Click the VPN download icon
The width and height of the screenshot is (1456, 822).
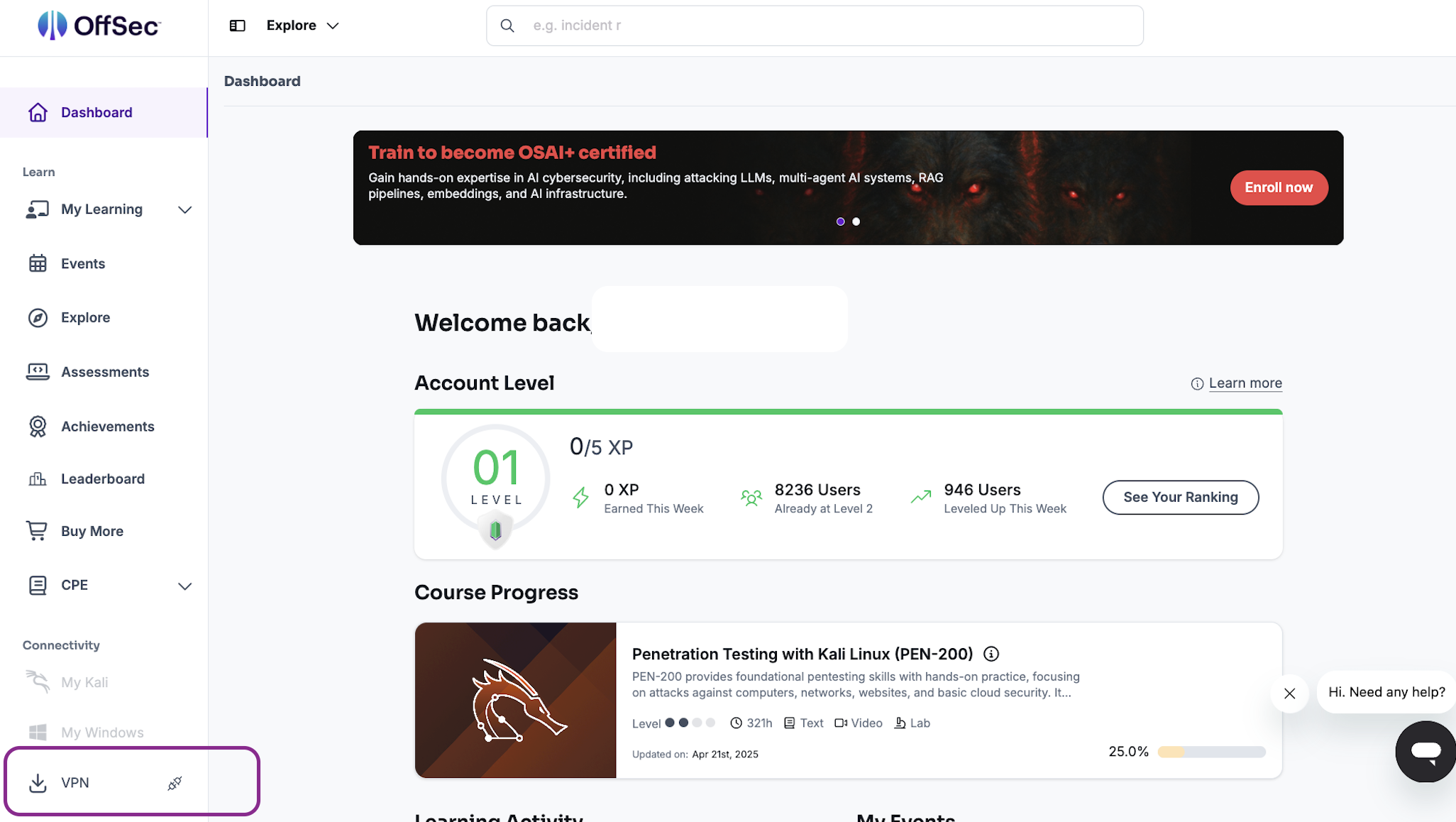click(x=38, y=783)
